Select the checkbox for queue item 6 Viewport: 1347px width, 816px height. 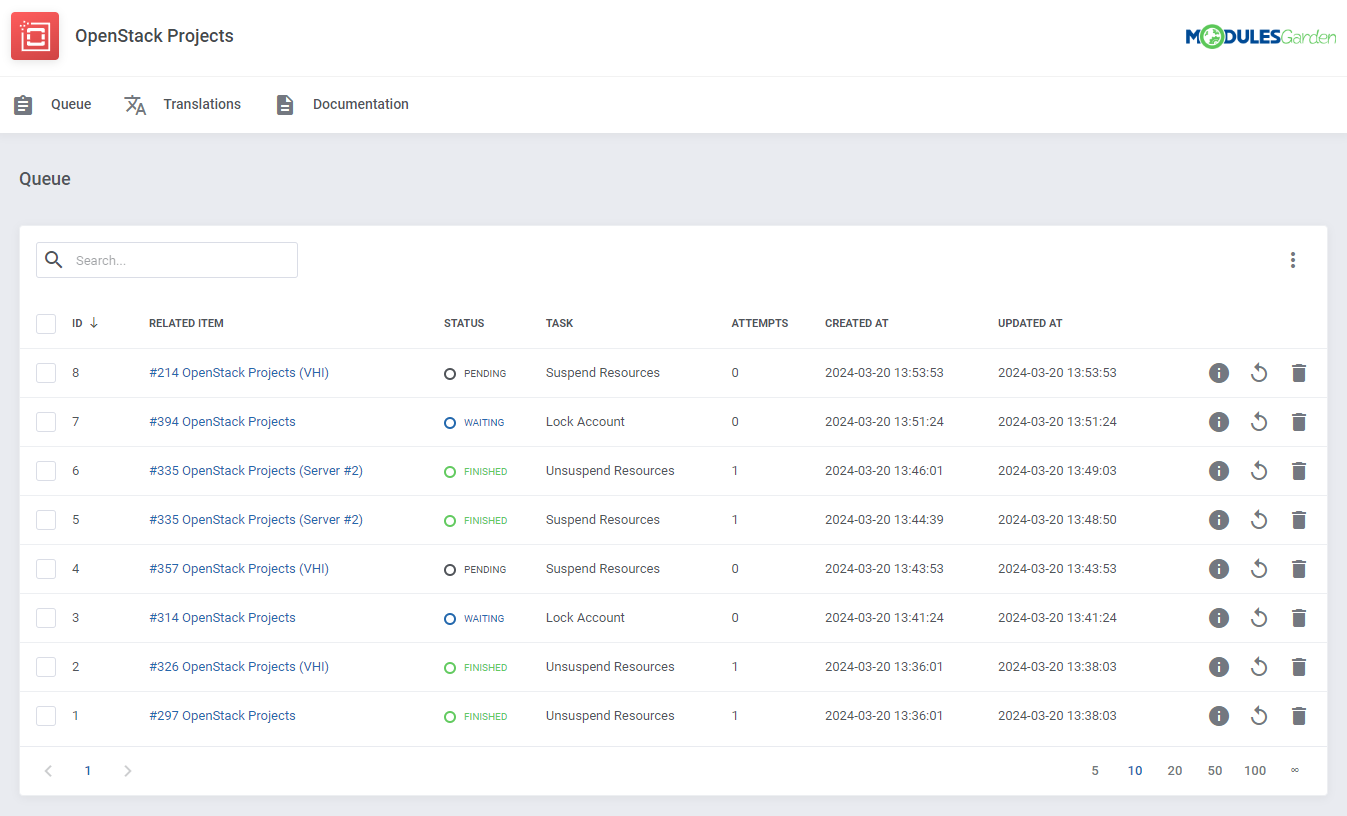[46, 470]
